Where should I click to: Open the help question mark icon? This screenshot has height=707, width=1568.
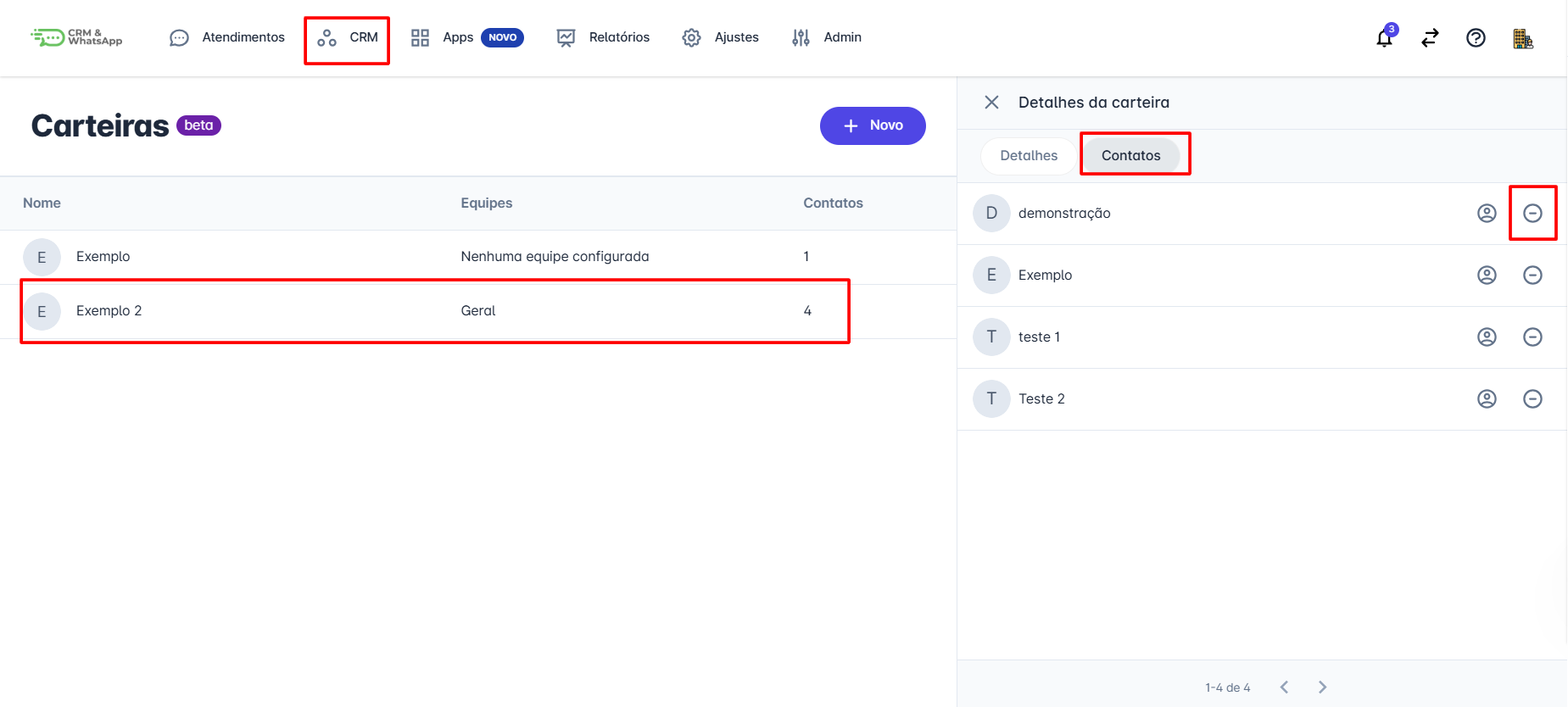coord(1476,38)
